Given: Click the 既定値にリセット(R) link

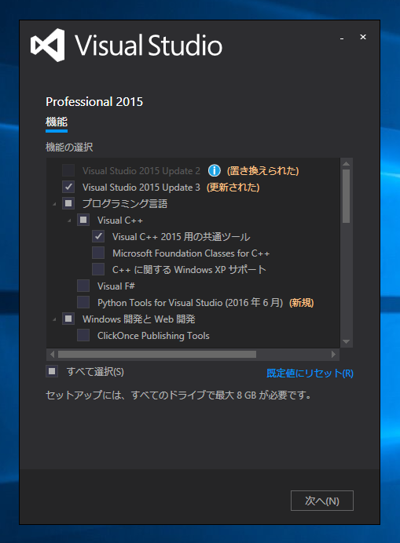Looking at the screenshot, I should [310, 373].
